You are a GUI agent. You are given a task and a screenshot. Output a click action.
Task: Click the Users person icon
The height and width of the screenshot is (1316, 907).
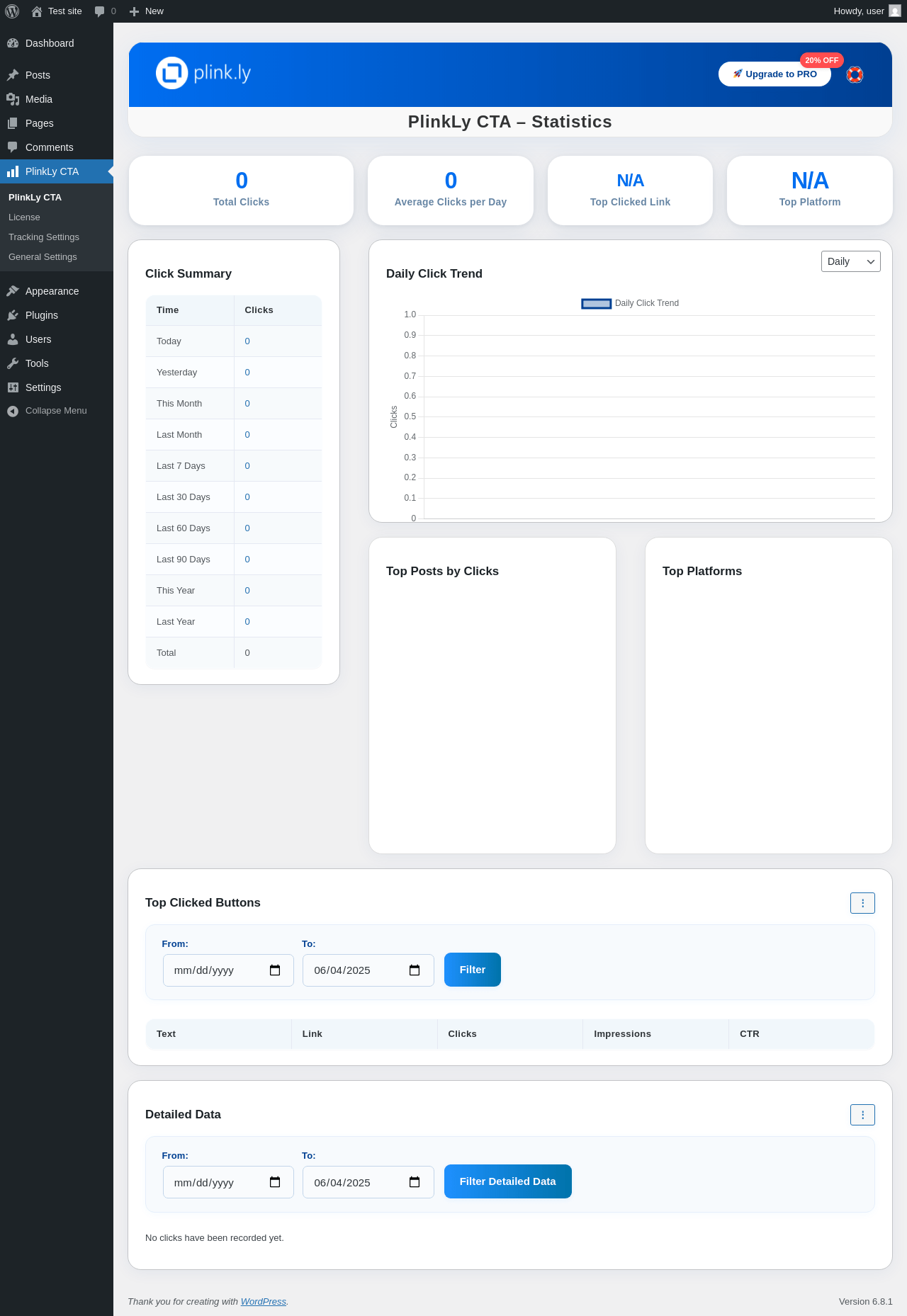(13, 339)
